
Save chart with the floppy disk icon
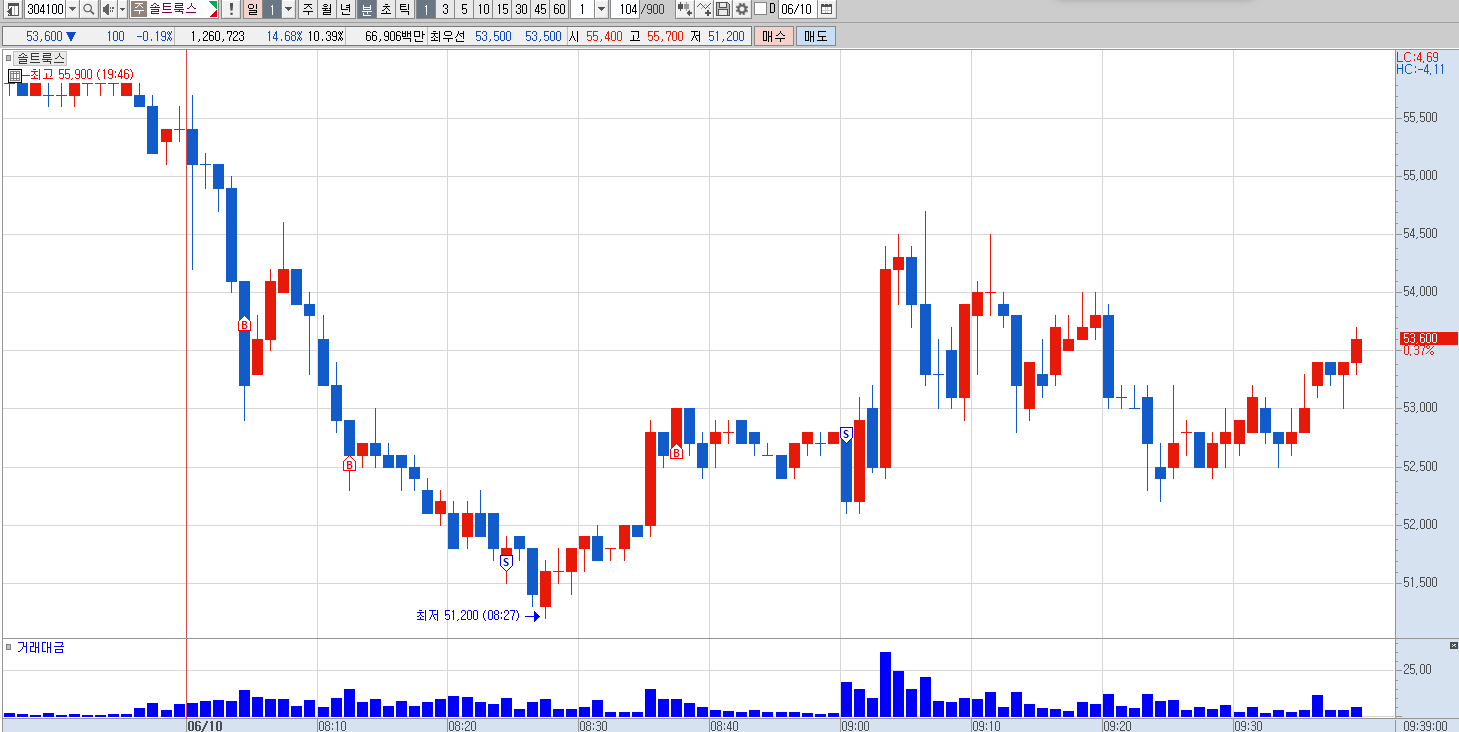723,9
